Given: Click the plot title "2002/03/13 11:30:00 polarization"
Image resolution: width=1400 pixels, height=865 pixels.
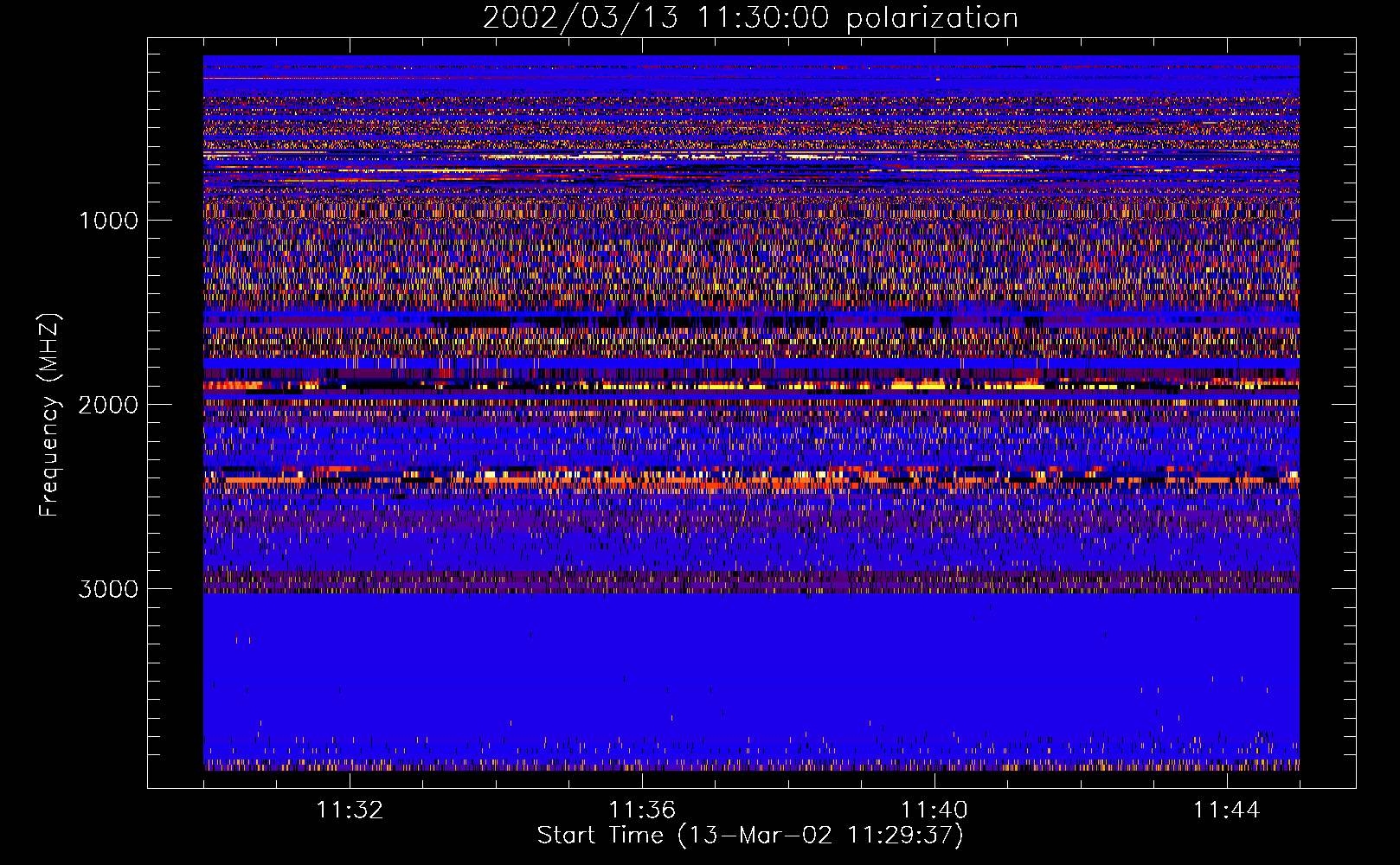Looking at the screenshot, I should pyautogui.click(x=750, y=18).
